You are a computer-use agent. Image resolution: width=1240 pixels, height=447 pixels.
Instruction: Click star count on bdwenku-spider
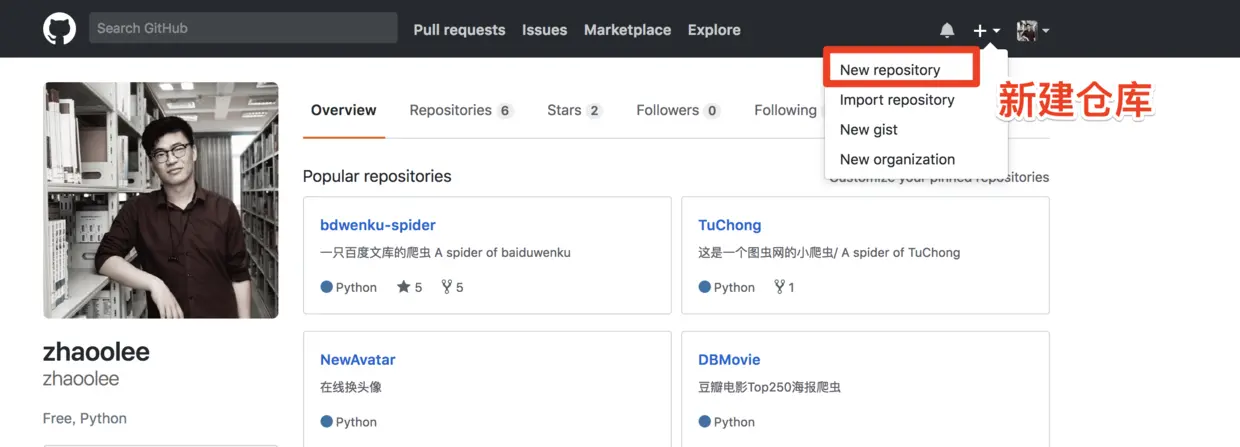(x=410, y=287)
